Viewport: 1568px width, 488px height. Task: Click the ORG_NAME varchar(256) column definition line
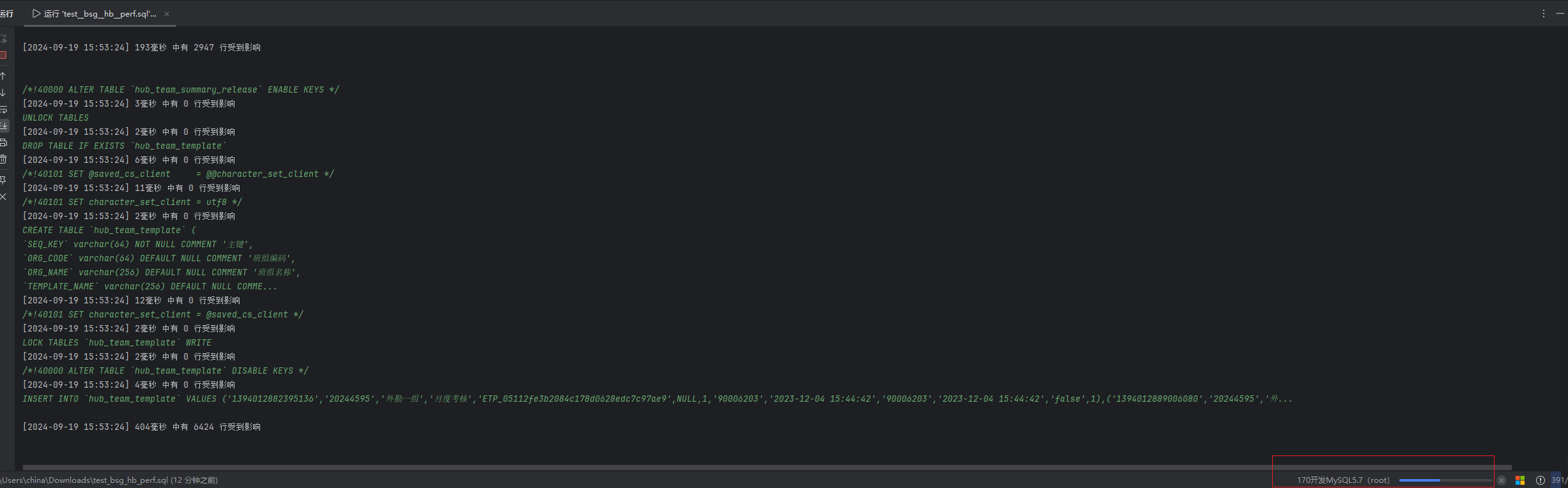162,272
